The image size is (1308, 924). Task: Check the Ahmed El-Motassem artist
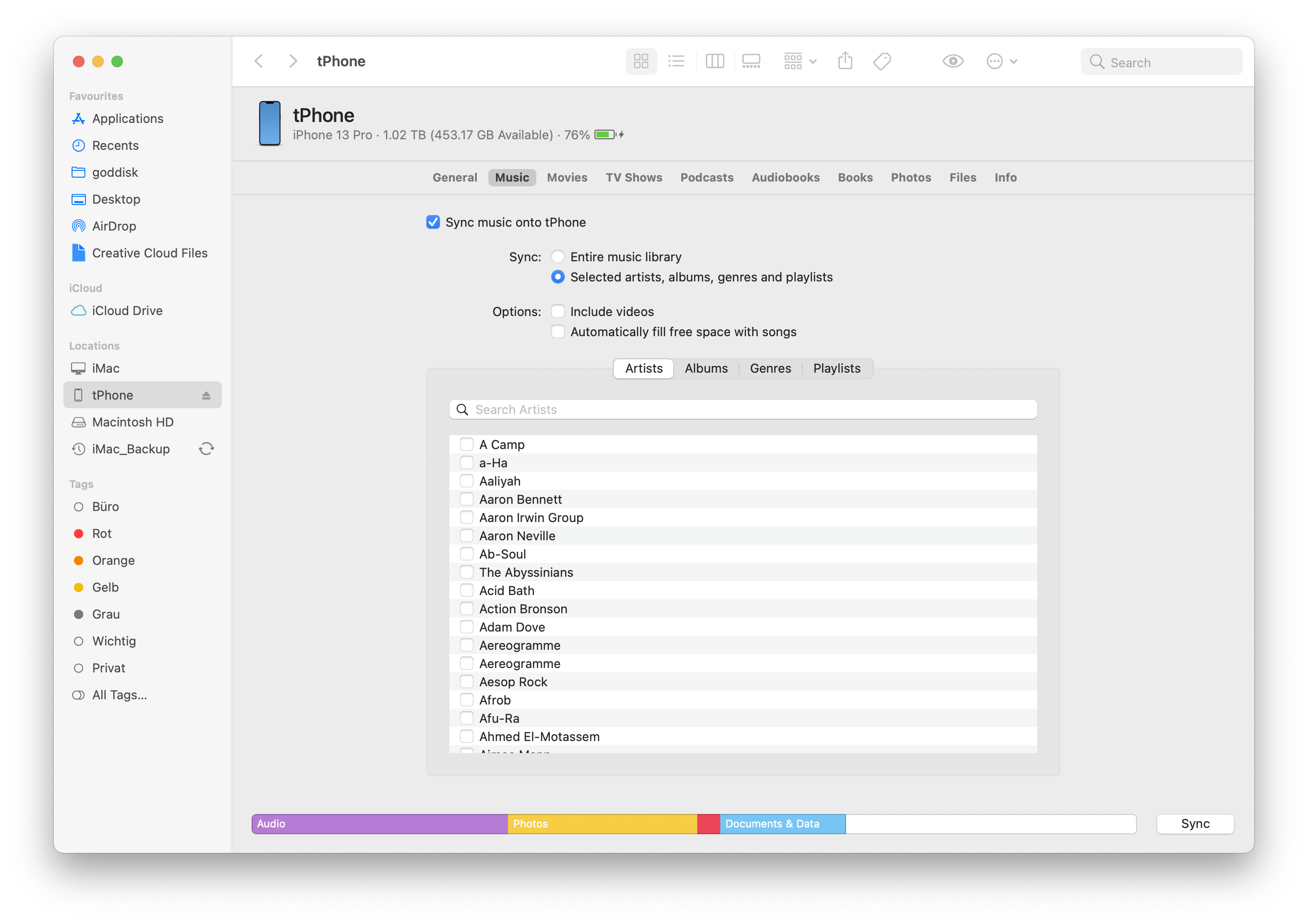pyautogui.click(x=467, y=737)
